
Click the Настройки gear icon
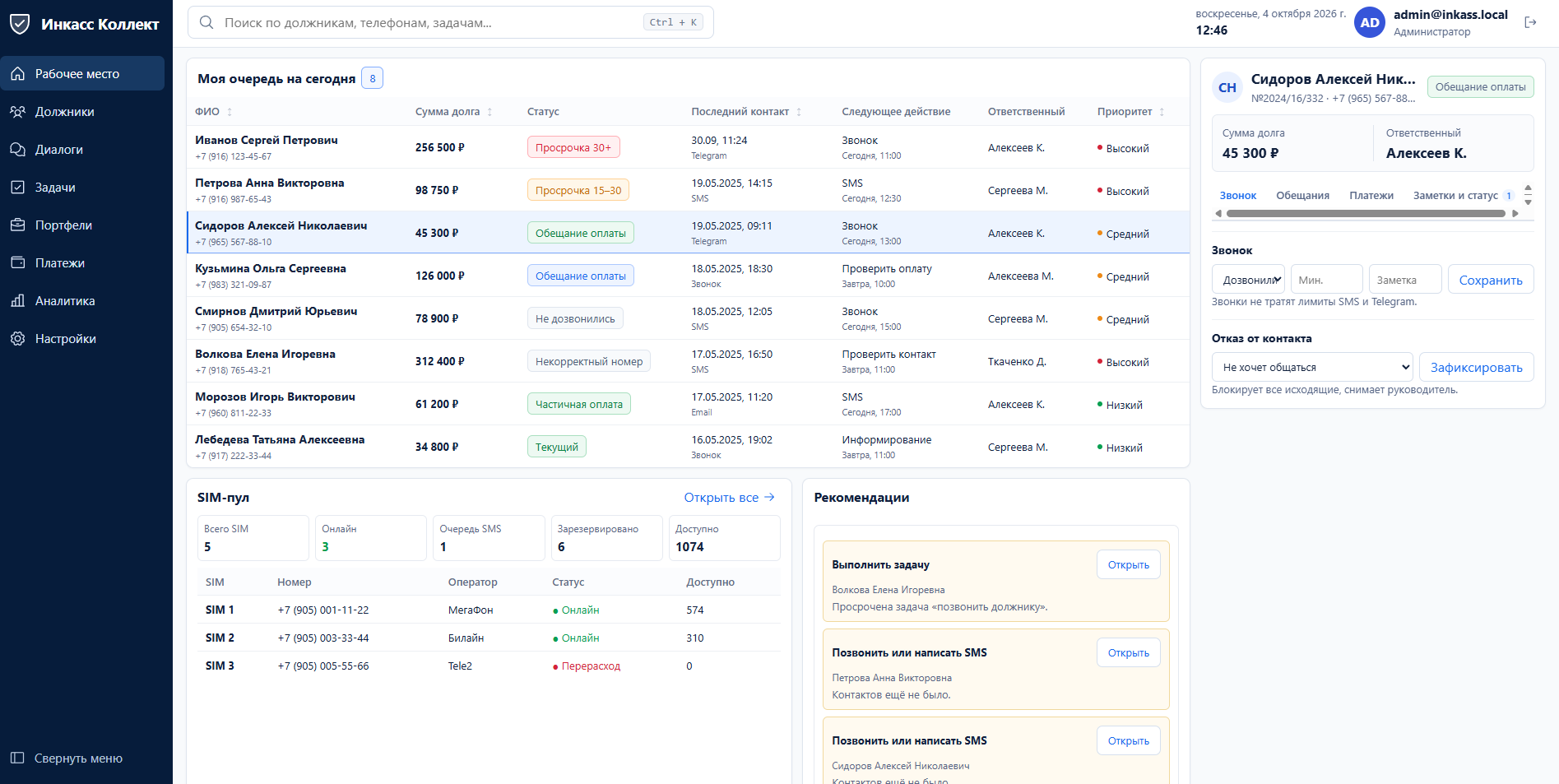[x=17, y=338]
